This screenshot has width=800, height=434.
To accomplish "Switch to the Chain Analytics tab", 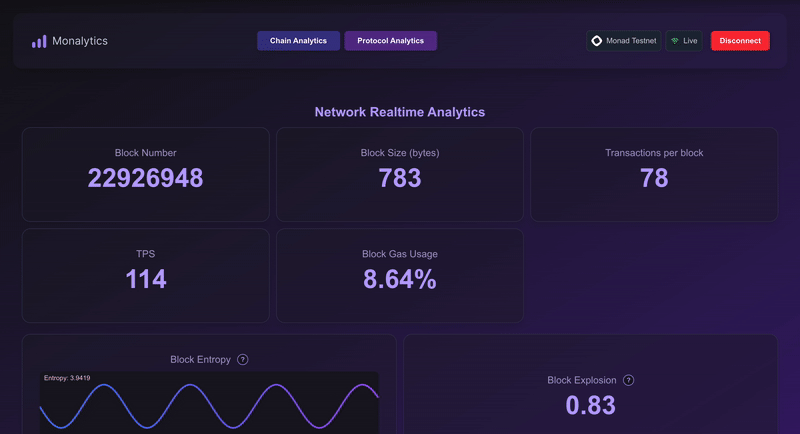I will (298, 41).
